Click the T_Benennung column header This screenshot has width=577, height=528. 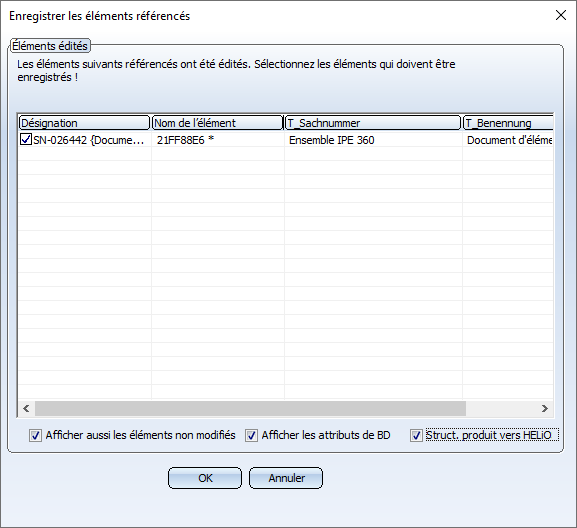(508, 123)
